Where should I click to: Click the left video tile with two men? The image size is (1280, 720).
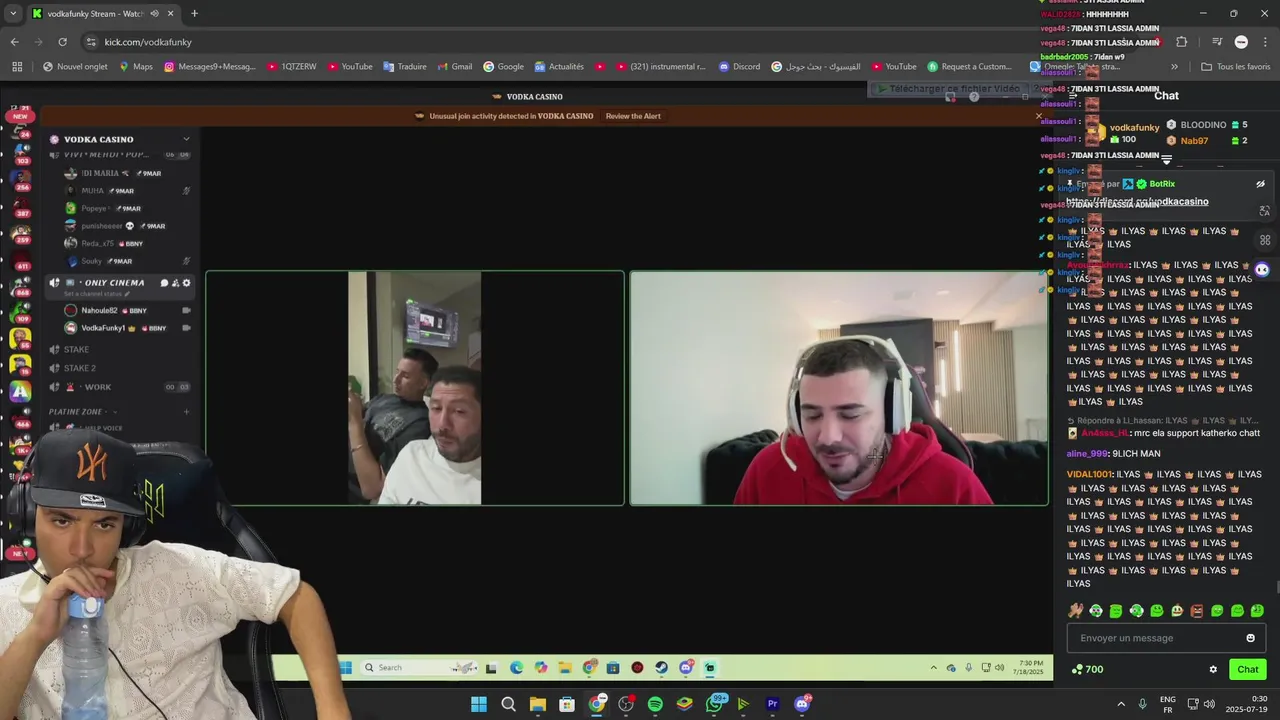(415, 388)
